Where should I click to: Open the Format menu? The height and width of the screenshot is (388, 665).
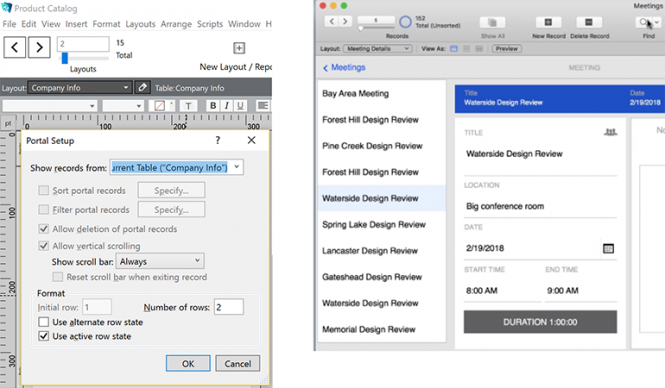click(x=106, y=24)
